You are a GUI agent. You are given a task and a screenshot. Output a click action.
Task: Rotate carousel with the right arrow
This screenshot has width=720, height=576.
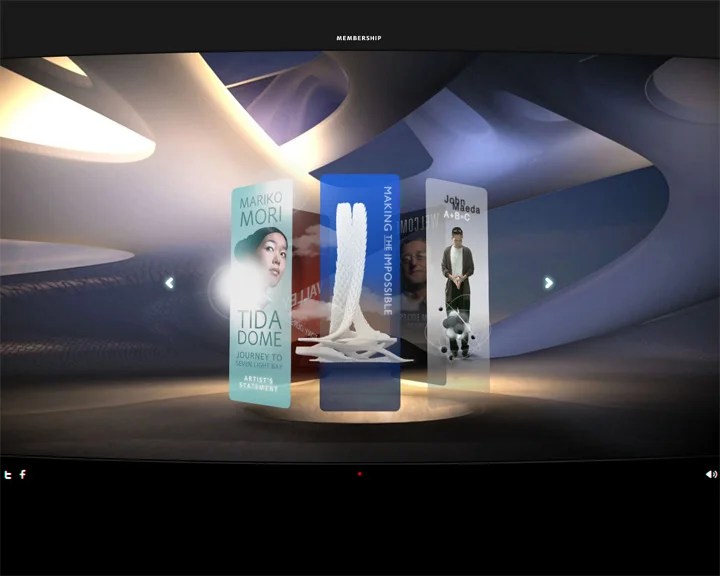coord(549,282)
